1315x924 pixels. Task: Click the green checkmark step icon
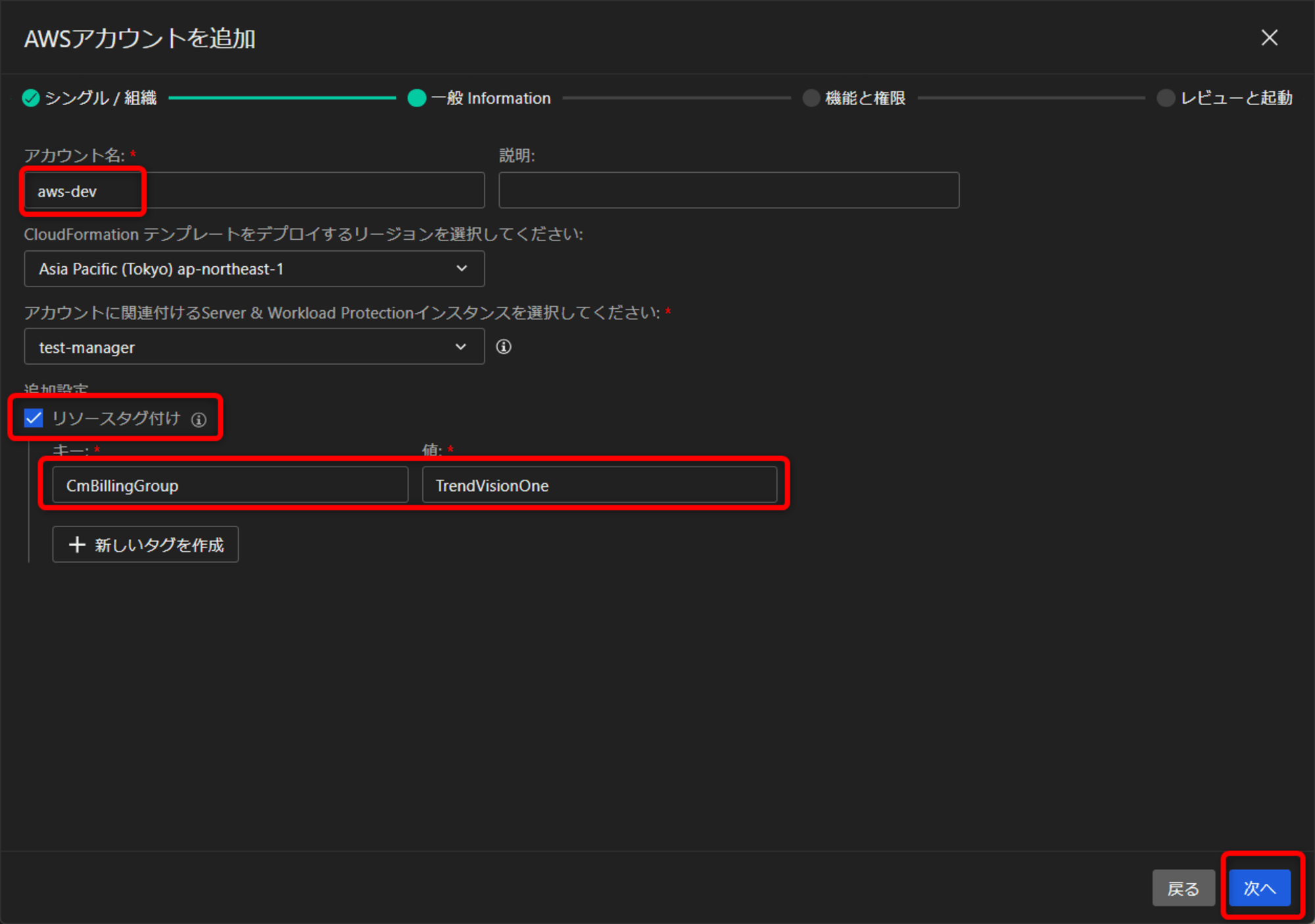(30, 98)
